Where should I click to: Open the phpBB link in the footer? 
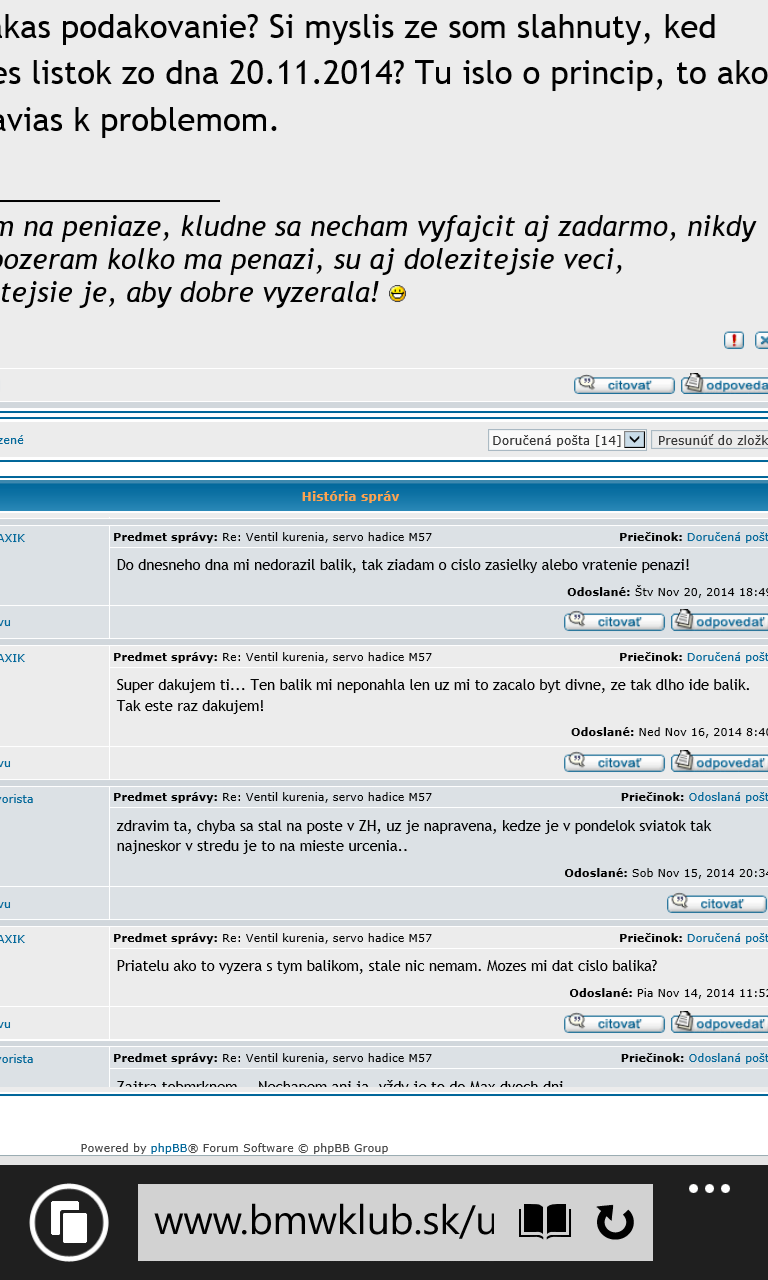point(168,1148)
